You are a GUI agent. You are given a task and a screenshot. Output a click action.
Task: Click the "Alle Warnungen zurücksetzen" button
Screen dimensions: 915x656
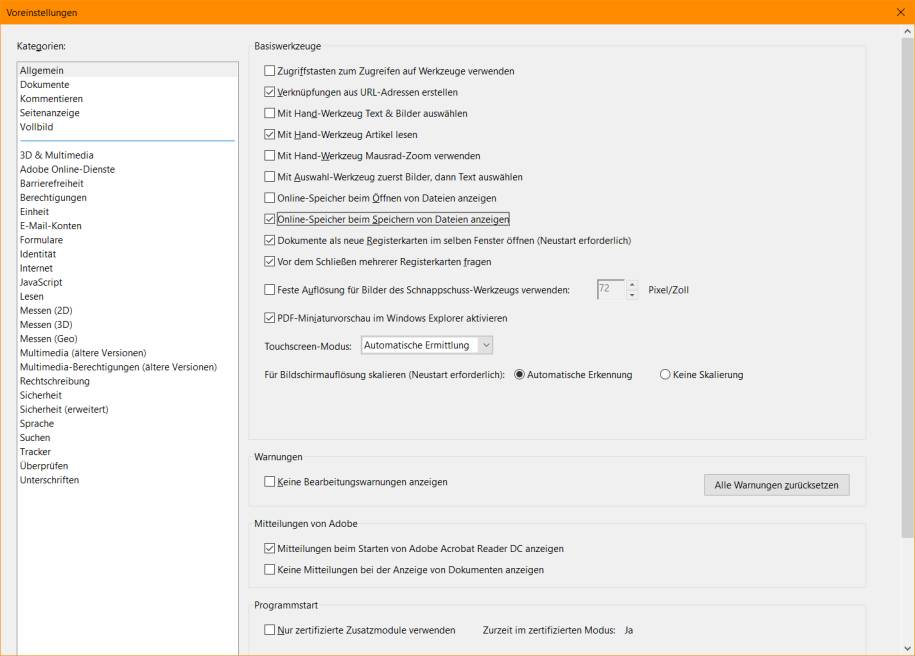pos(776,484)
